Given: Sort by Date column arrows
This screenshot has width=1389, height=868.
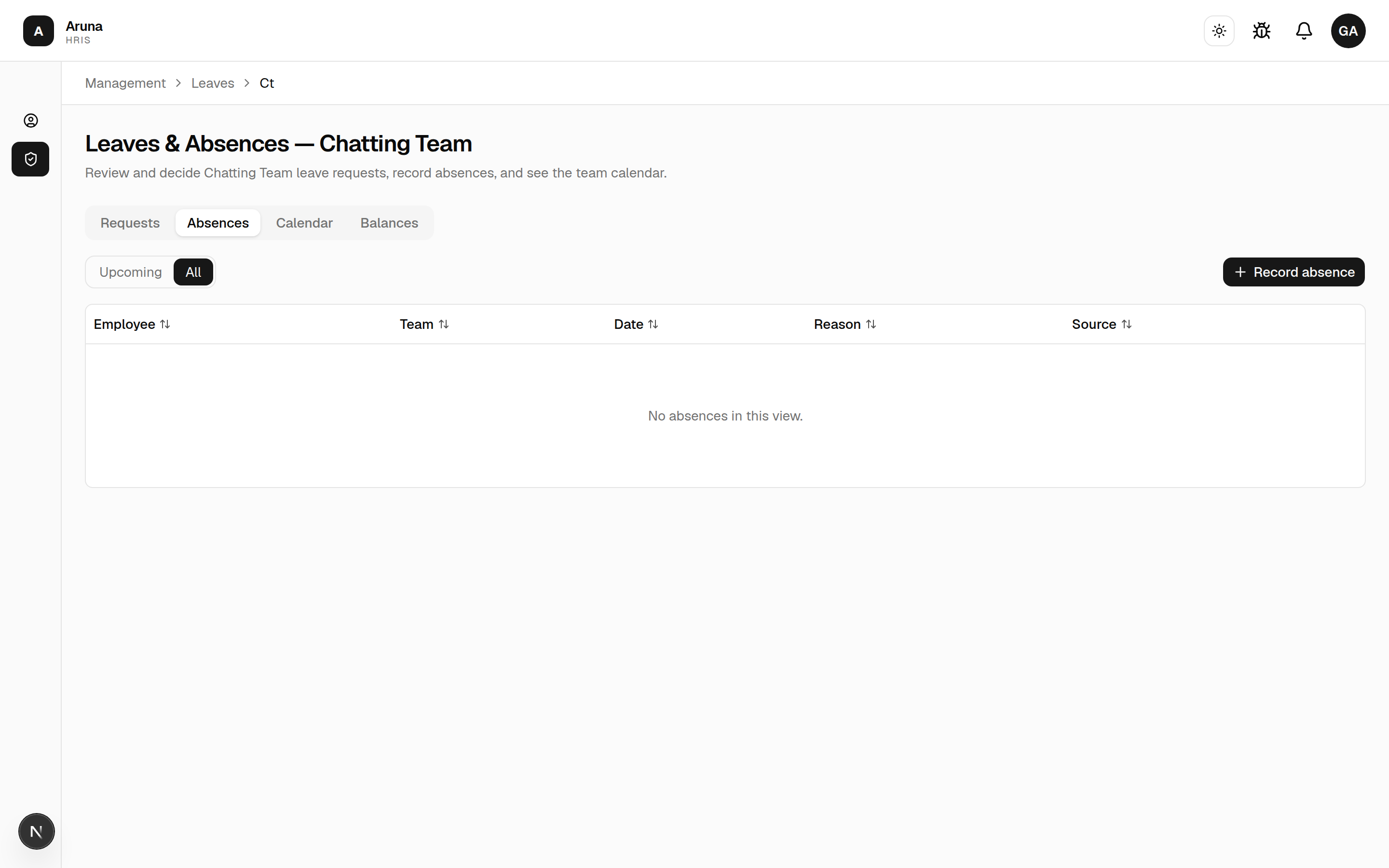Looking at the screenshot, I should (653, 325).
